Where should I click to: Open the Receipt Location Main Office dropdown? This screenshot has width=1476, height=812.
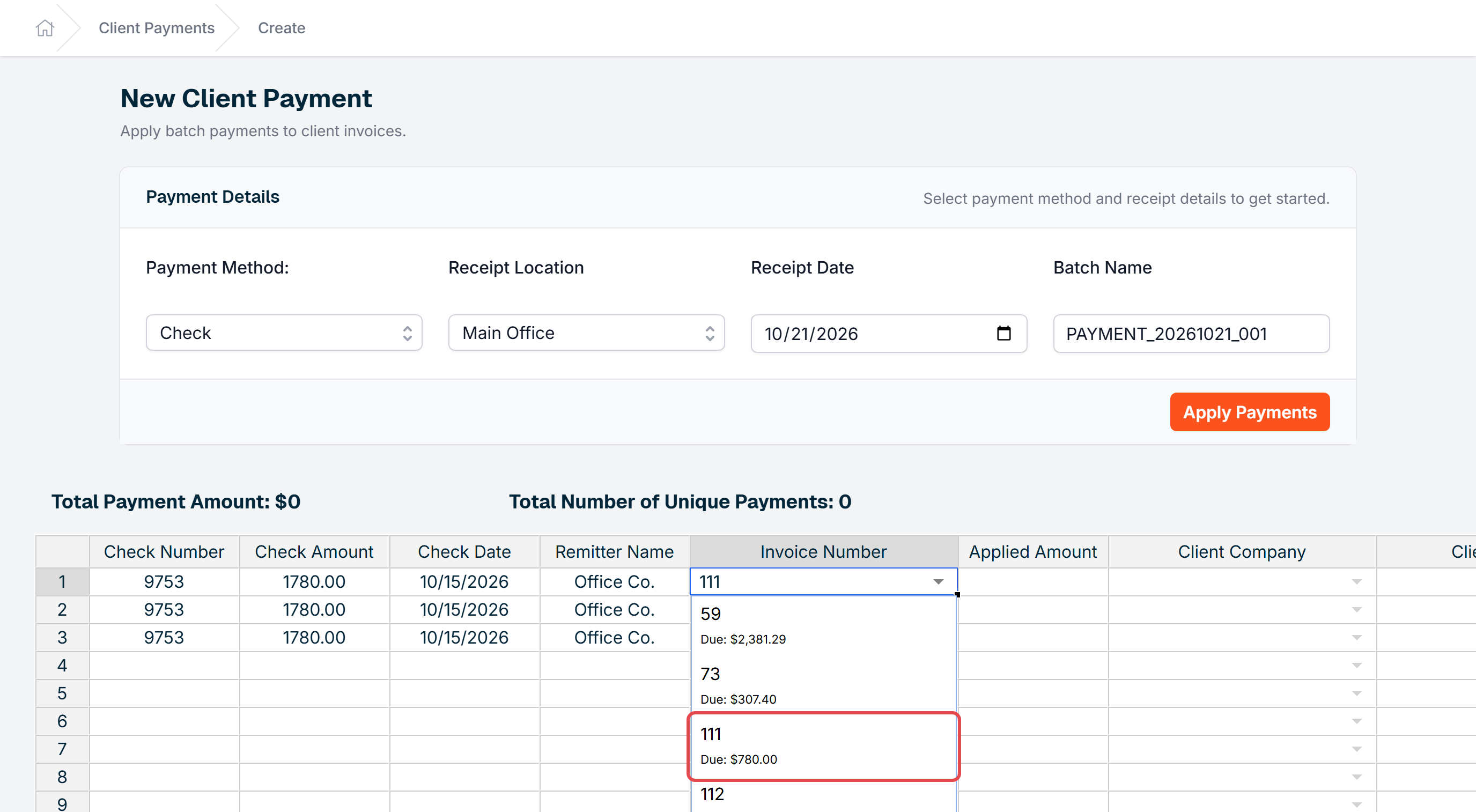coord(586,333)
